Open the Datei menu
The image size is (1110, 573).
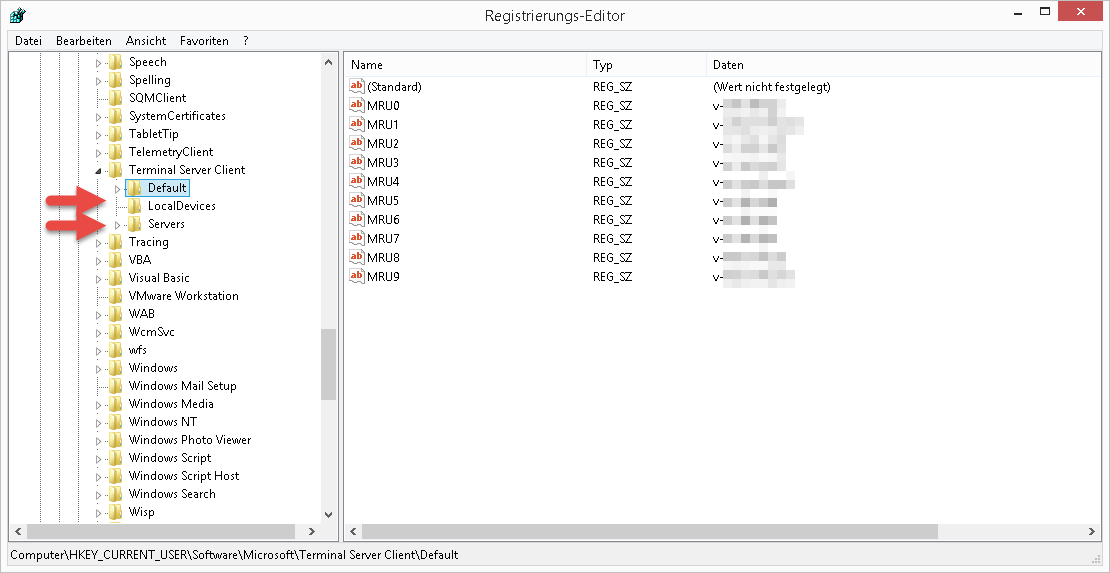point(28,40)
